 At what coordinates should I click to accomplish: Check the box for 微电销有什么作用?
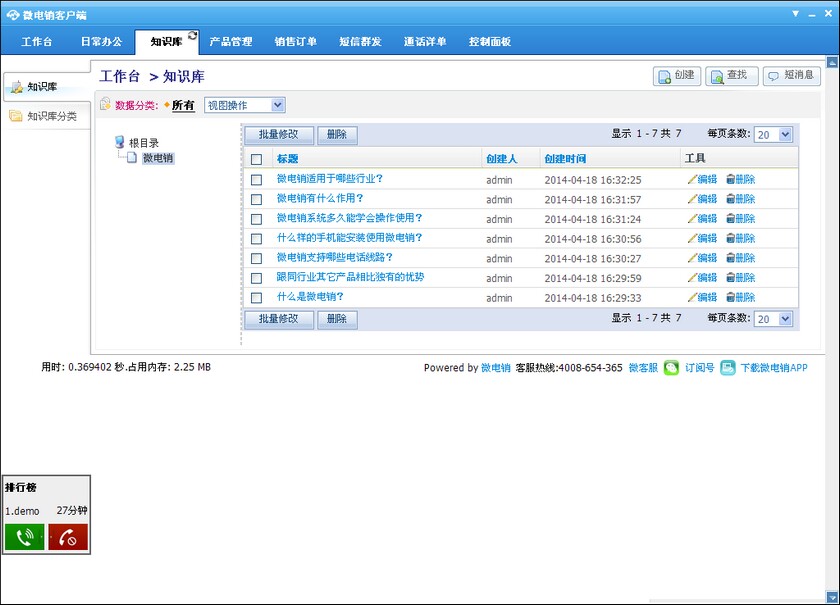click(x=257, y=200)
